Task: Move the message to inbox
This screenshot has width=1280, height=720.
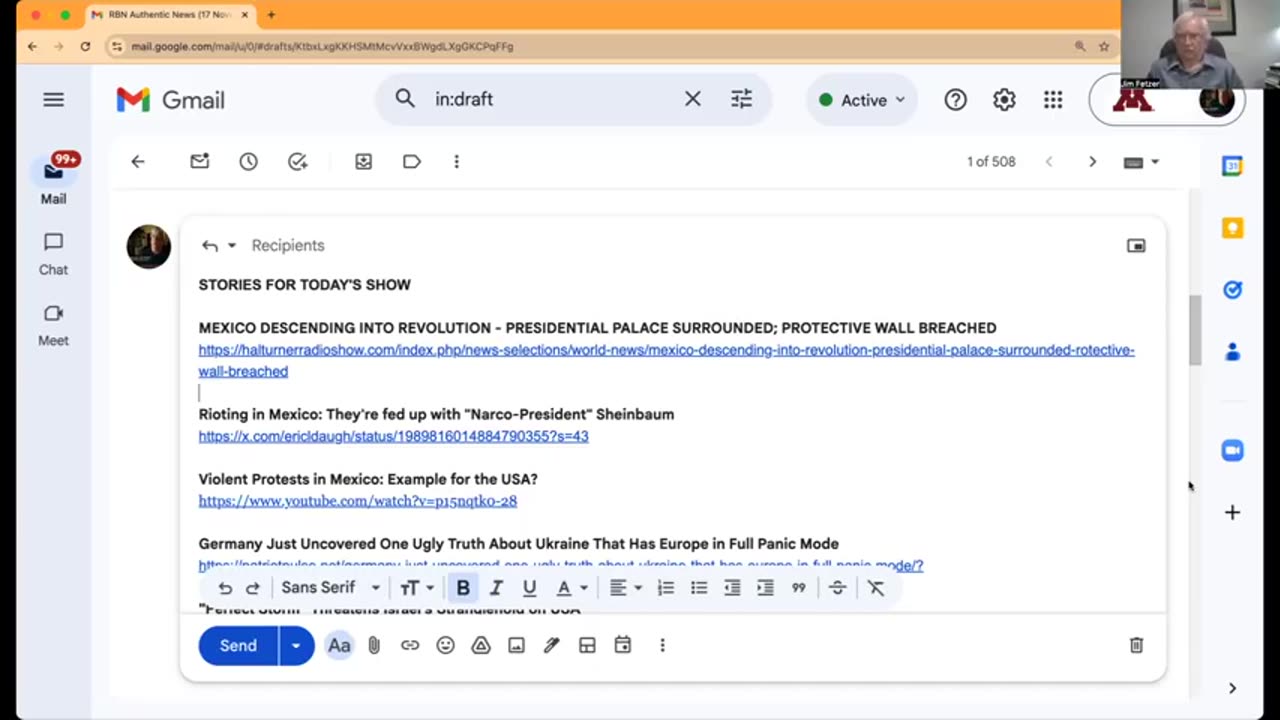Action: point(363,162)
